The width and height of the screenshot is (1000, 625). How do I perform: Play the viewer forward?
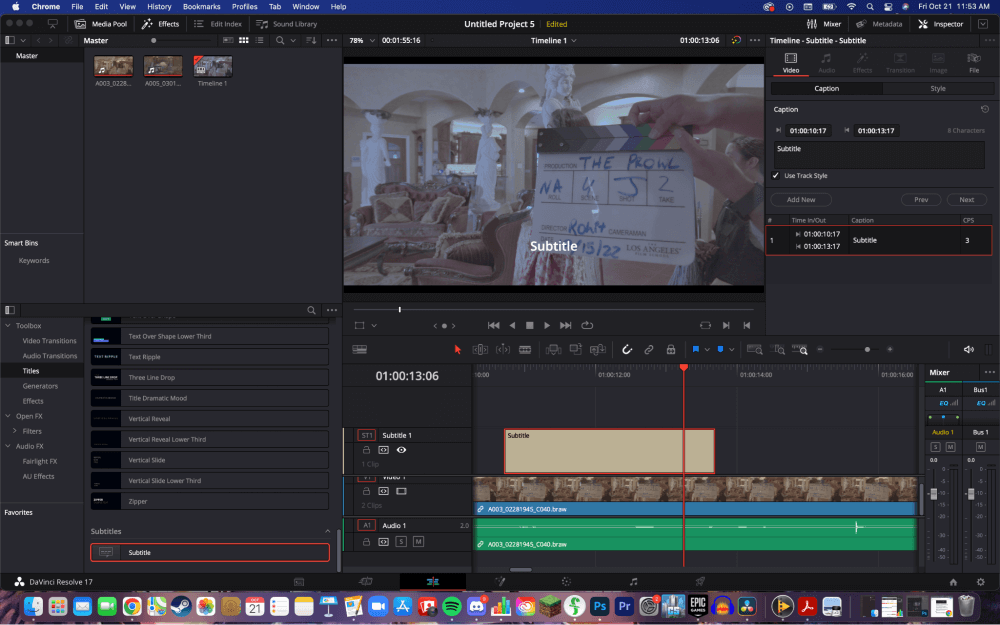547,325
